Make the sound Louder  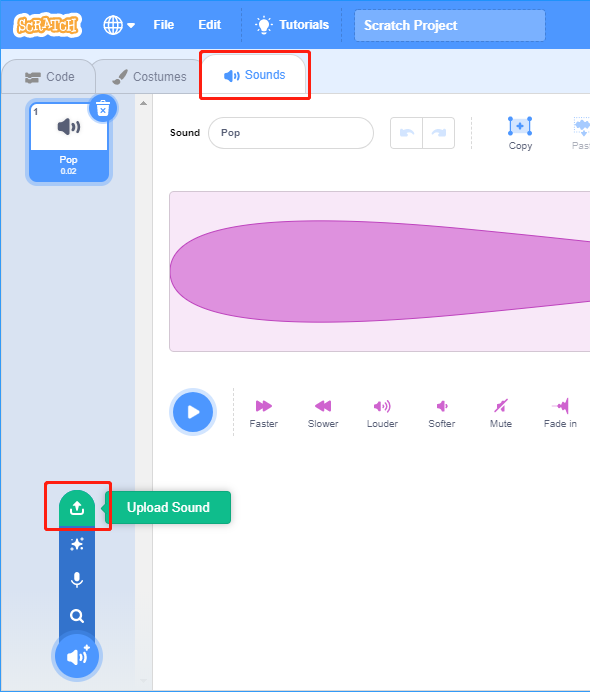[x=382, y=414]
